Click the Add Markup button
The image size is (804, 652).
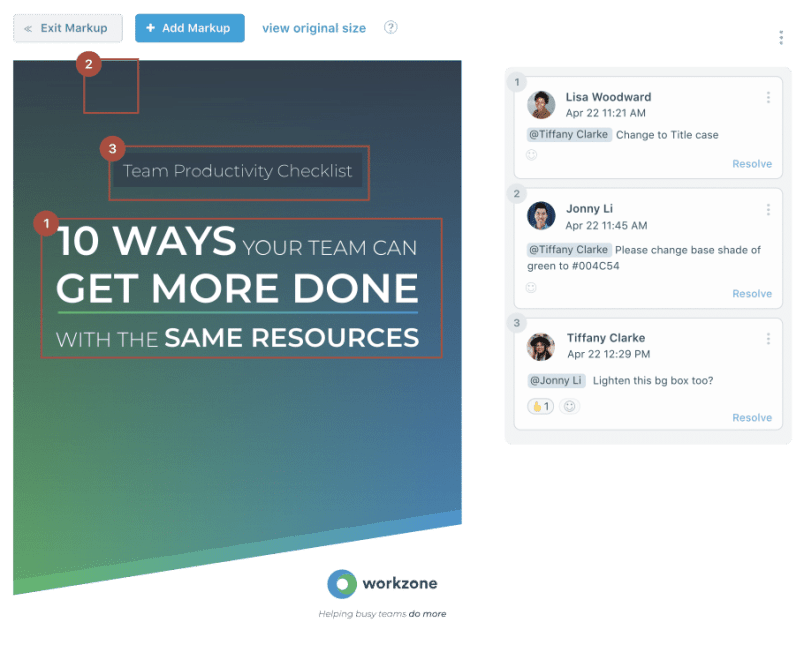[x=189, y=28]
